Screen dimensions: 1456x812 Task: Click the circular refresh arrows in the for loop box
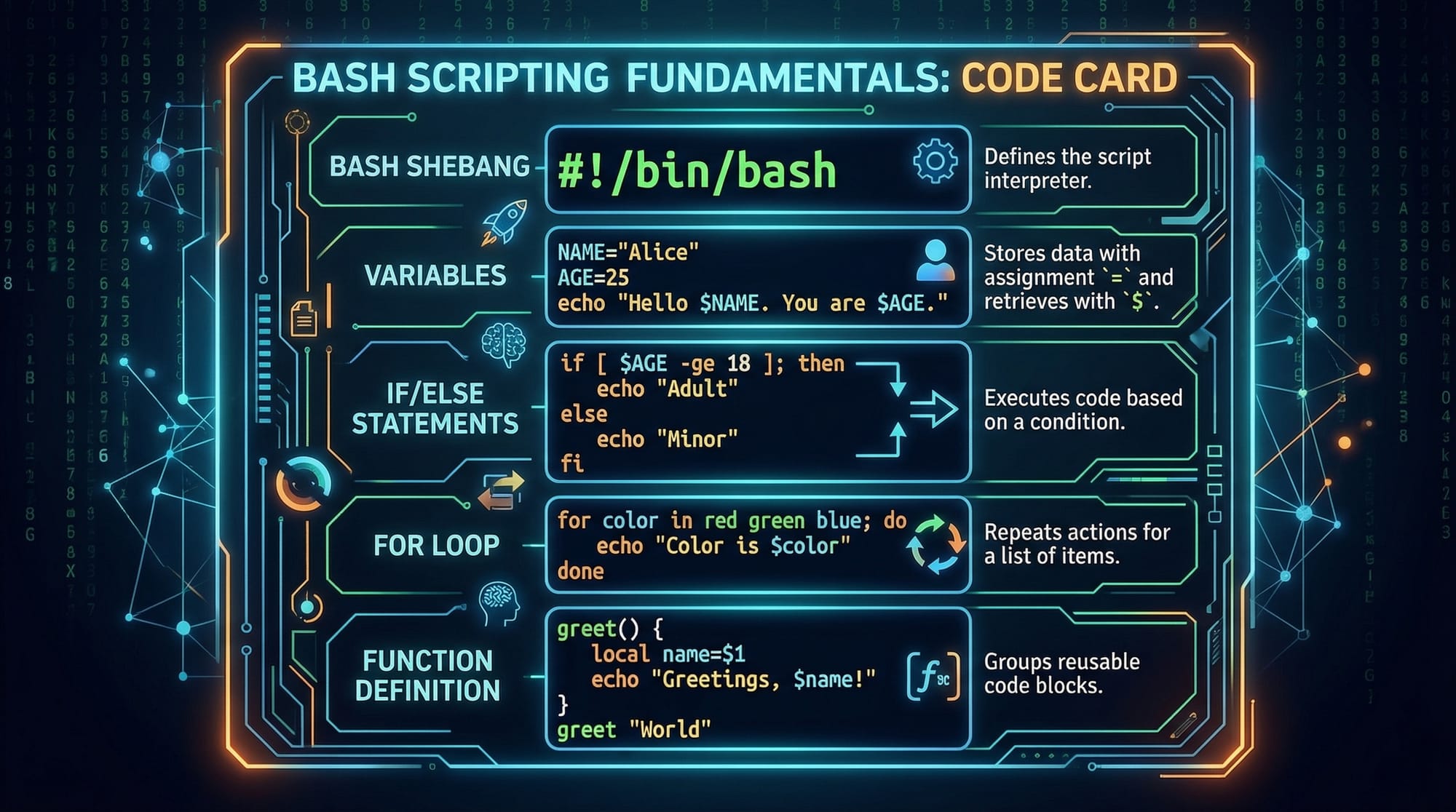tap(935, 544)
